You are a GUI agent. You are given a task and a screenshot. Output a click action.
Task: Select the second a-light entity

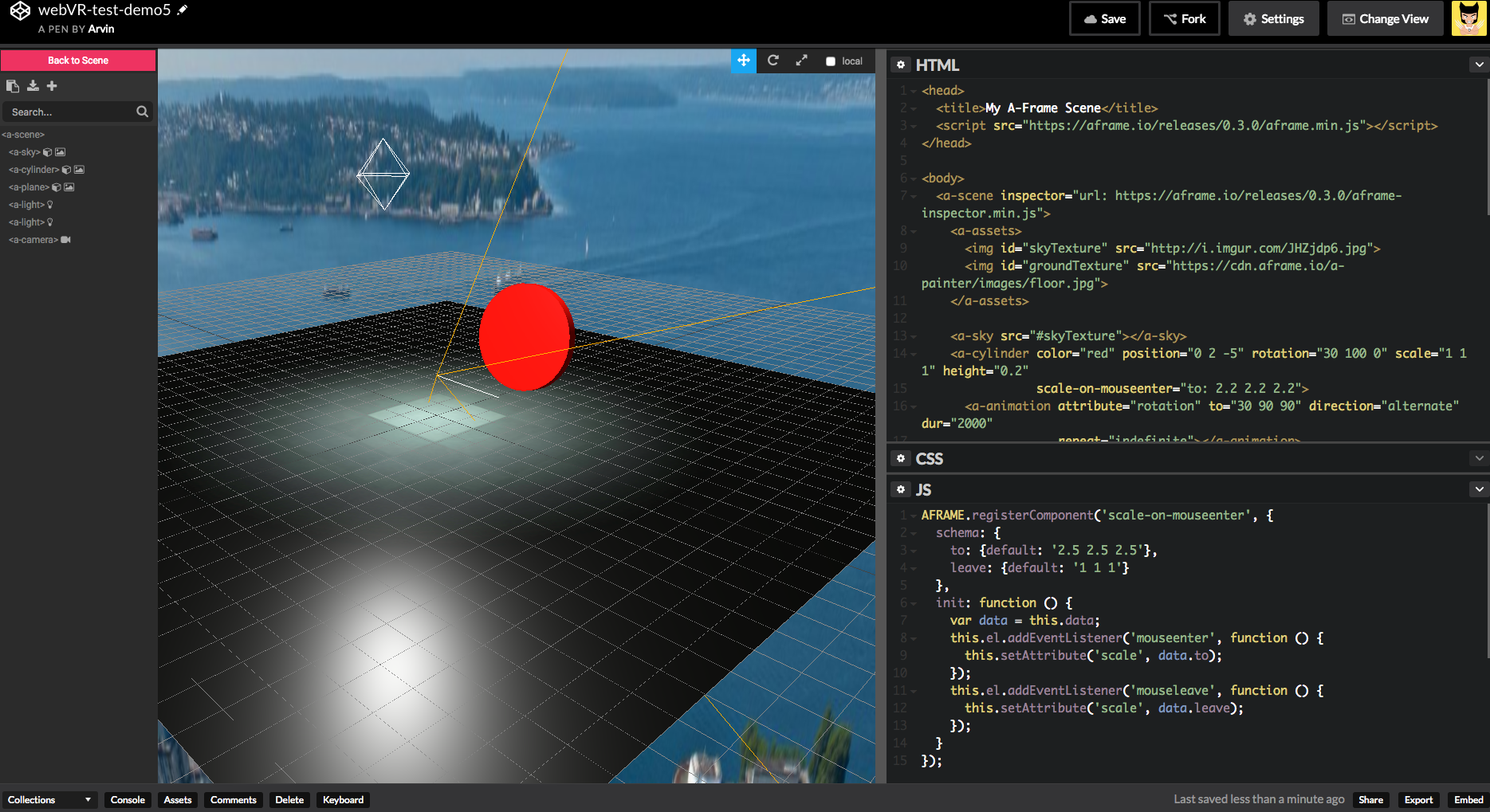26,222
